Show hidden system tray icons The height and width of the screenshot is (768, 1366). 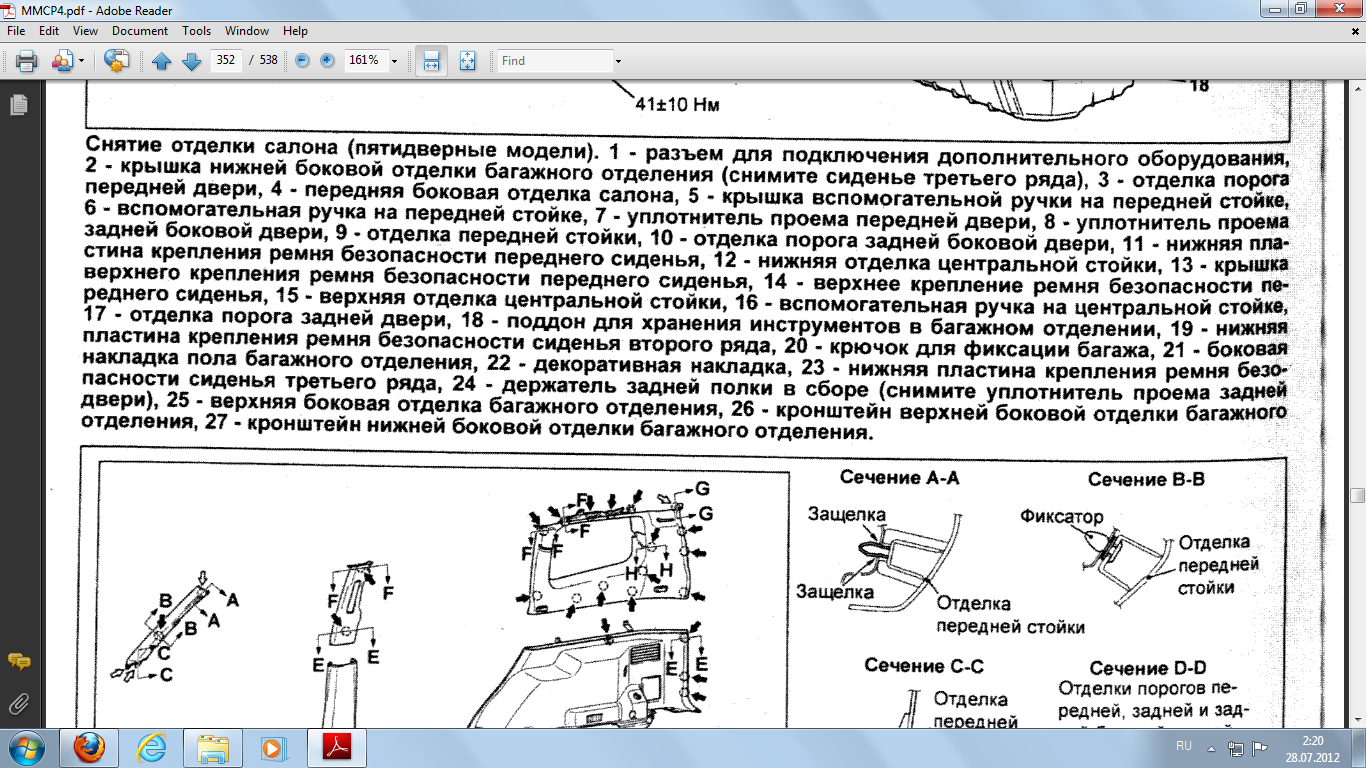click(1212, 747)
